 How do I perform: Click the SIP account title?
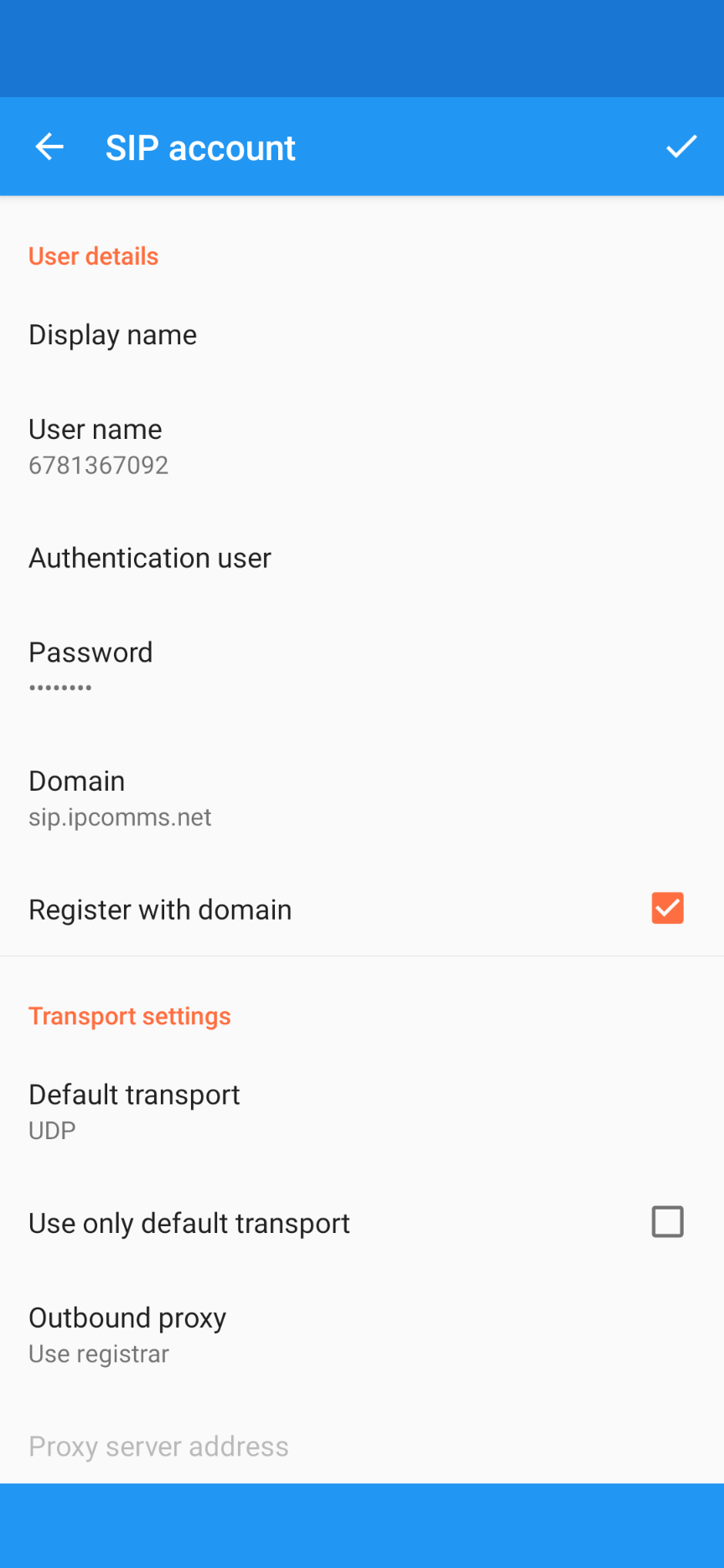(x=200, y=148)
